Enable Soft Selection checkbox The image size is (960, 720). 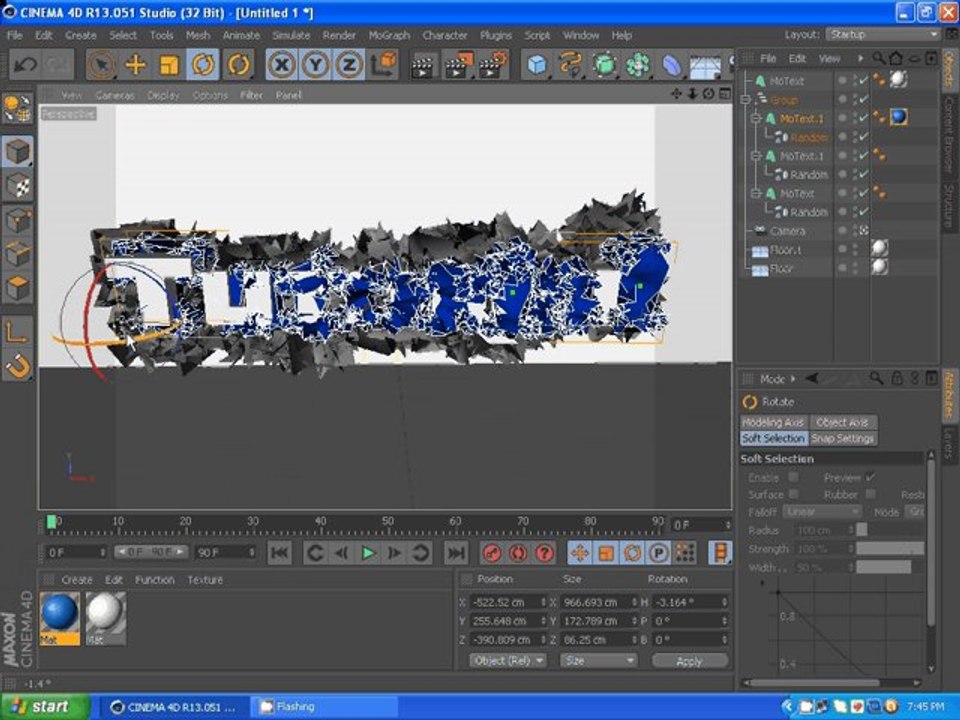pyautogui.click(x=793, y=477)
